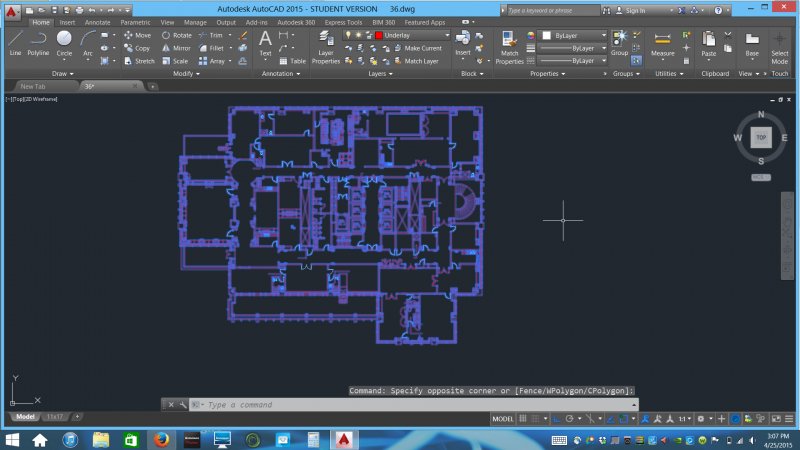Toggle ortho mode in status bar
The height and width of the screenshot is (450, 800).
point(557,418)
